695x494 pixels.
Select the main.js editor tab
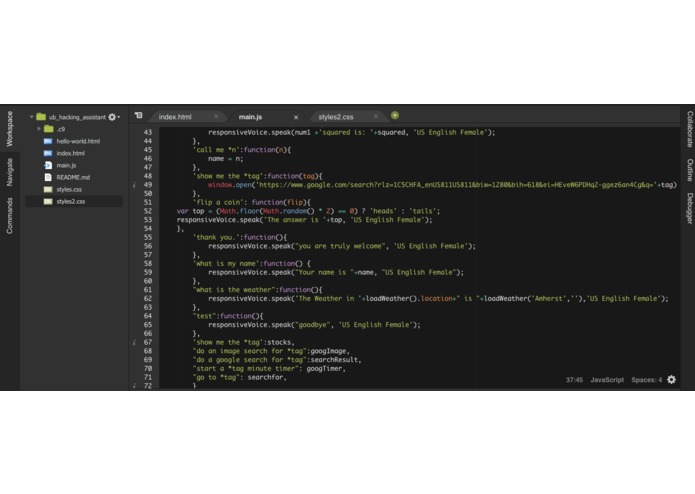click(250, 117)
